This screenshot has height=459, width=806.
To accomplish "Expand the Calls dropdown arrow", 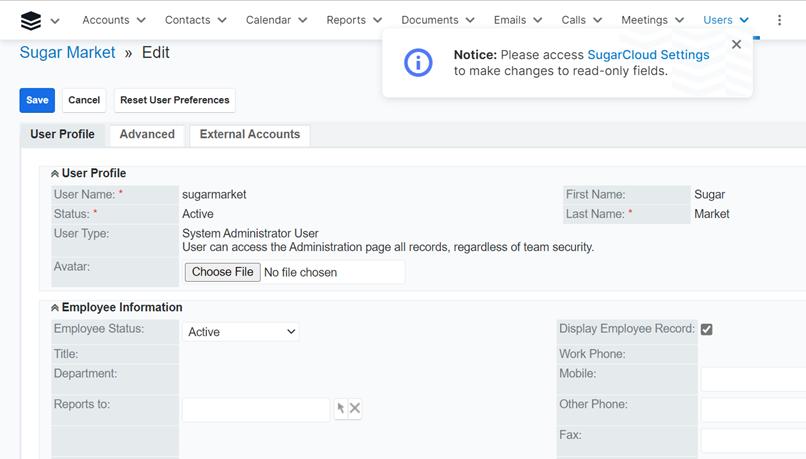I will tap(597, 20).
